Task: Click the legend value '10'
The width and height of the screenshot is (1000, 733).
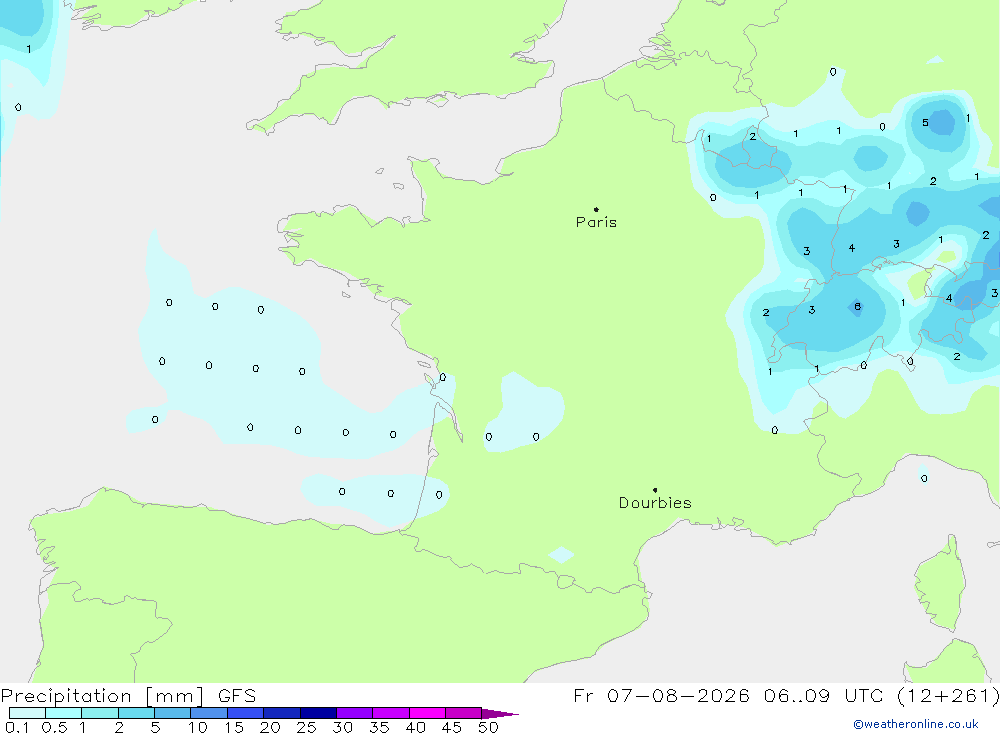Action: (198, 727)
